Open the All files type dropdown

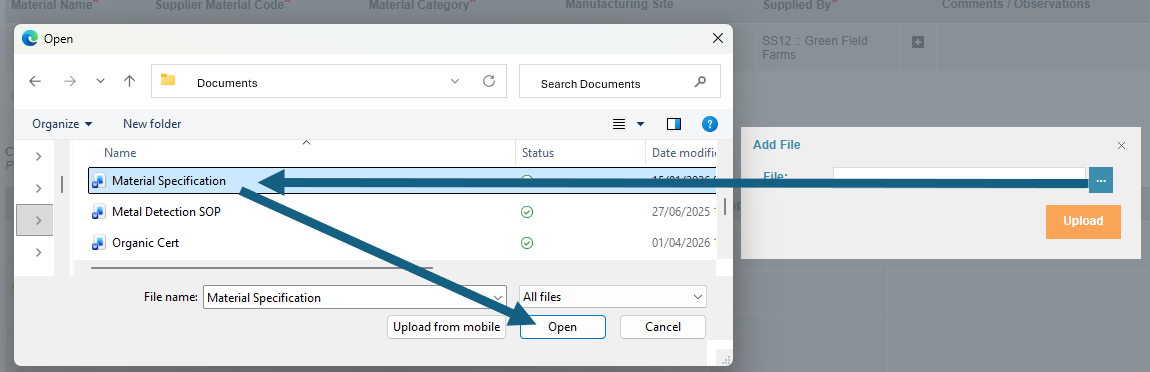[x=612, y=296]
